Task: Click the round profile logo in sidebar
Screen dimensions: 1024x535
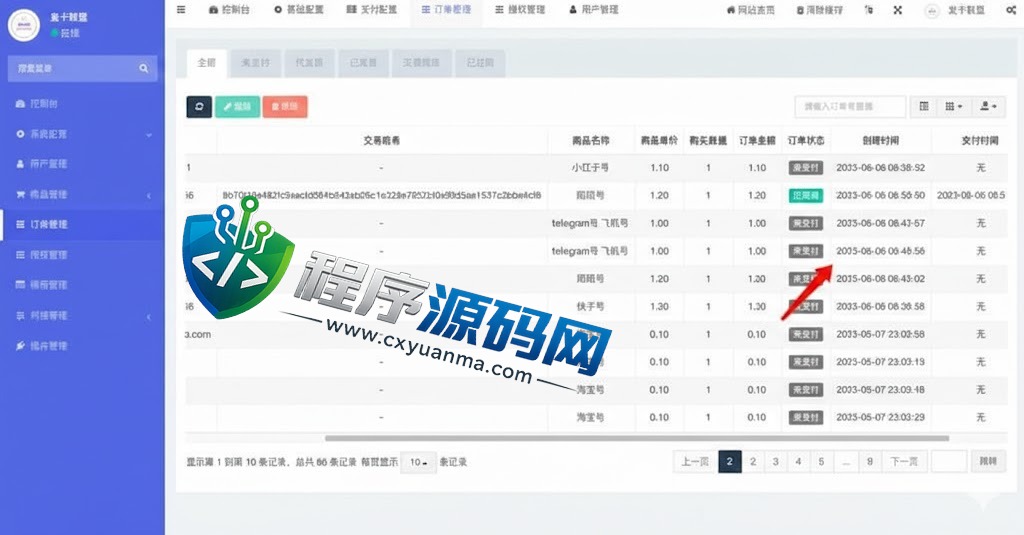Action: (x=24, y=25)
